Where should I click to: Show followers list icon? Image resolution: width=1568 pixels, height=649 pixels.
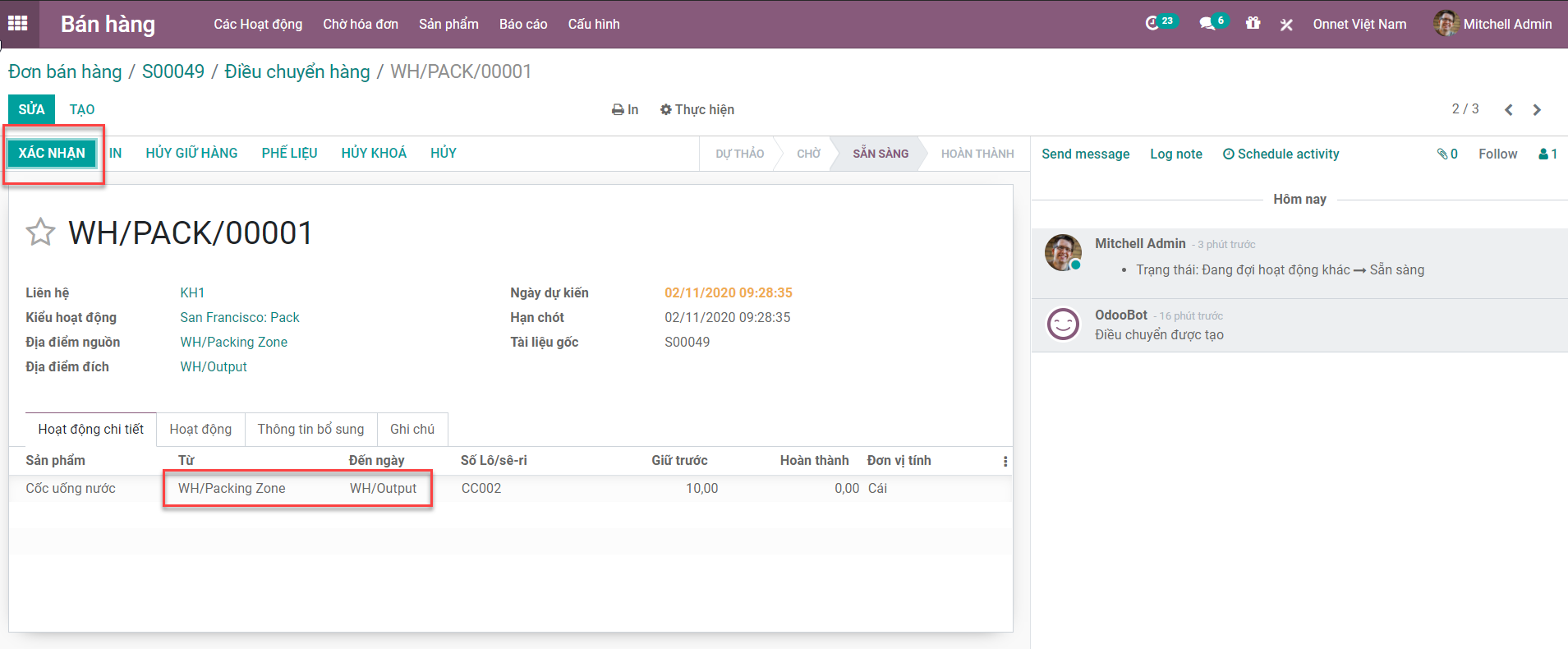(x=1547, y=154)
